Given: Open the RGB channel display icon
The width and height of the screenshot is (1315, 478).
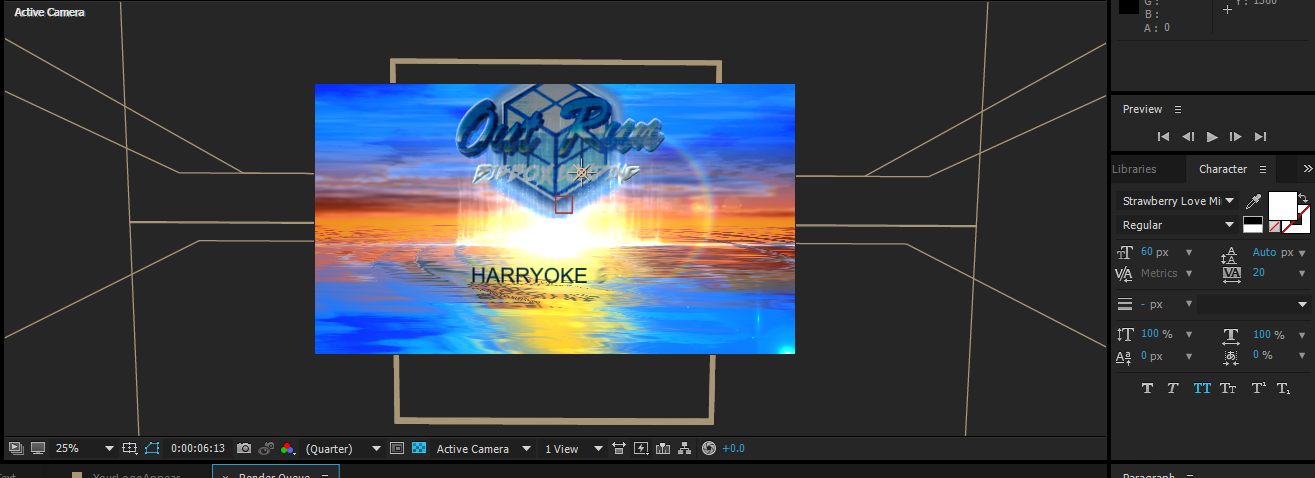Looking at the screenshot, I should 287,449.
